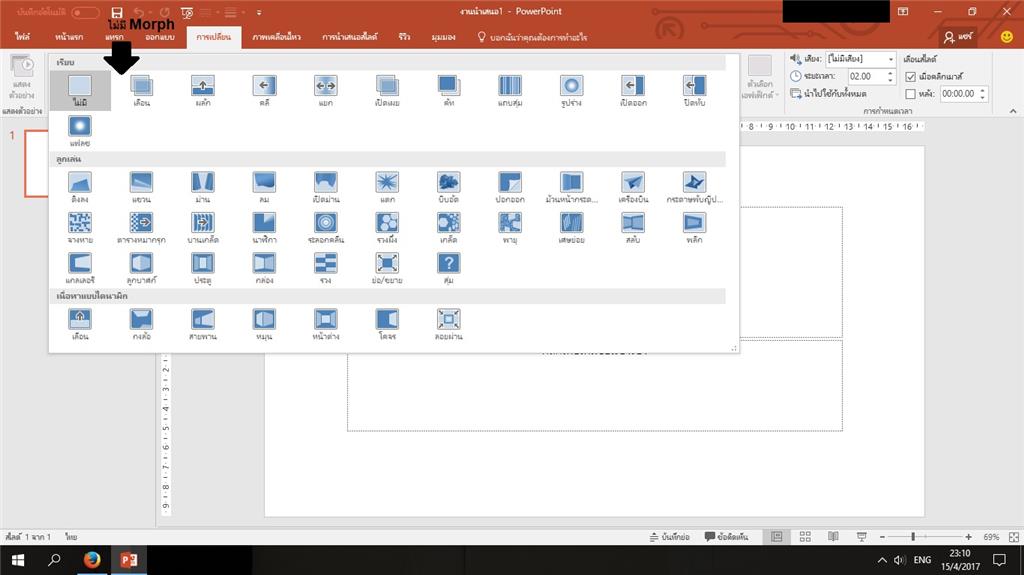Open the File (ไฟล์) tab
The height and width of the screenshot is (575, 1024).
(22, 37)
